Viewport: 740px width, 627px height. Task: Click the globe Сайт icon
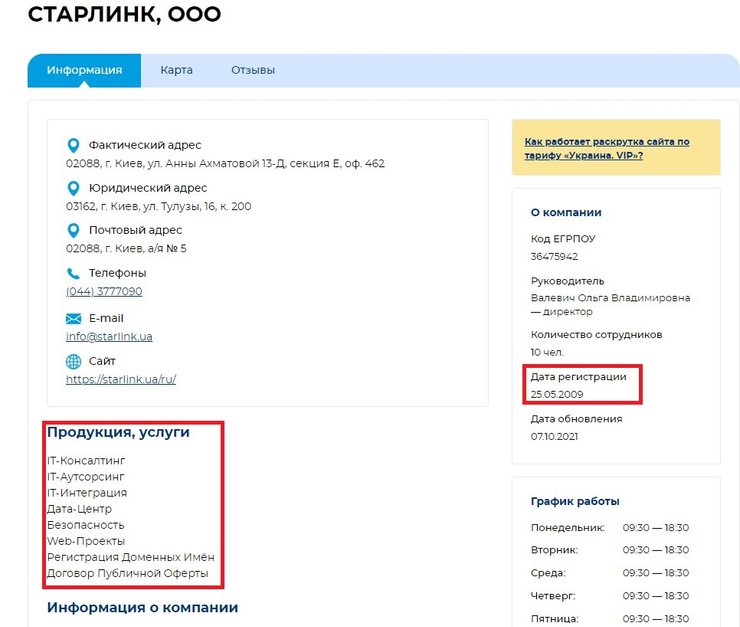(73, 361)
